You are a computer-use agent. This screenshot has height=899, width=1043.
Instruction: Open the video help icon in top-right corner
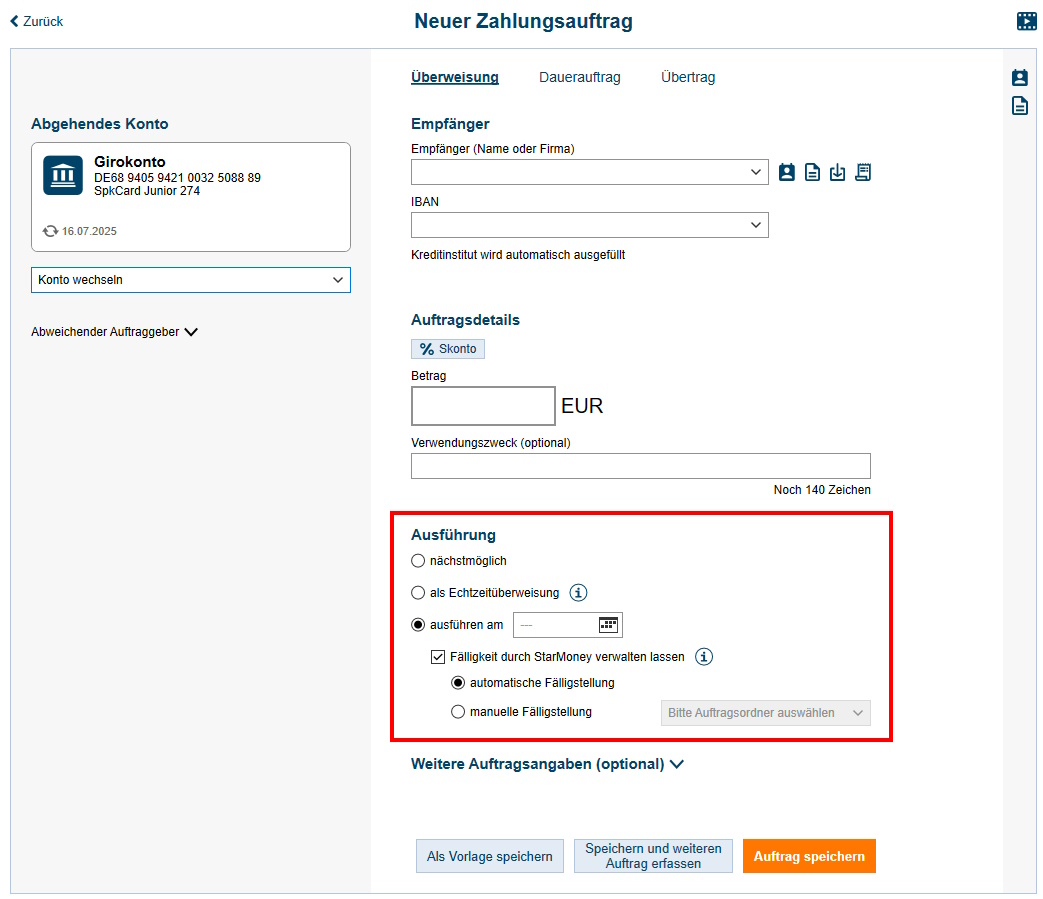click(x=1026, y=21)
